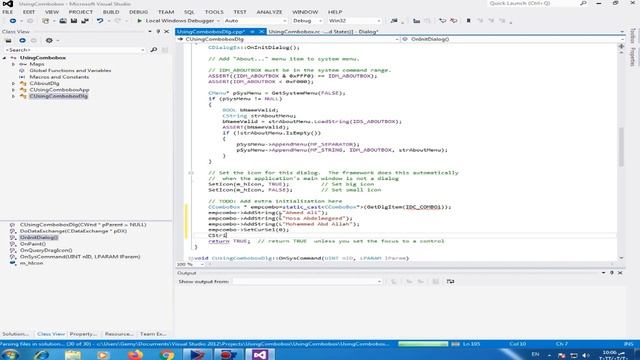Pin the Class View panel

click(x=158, y=31)
